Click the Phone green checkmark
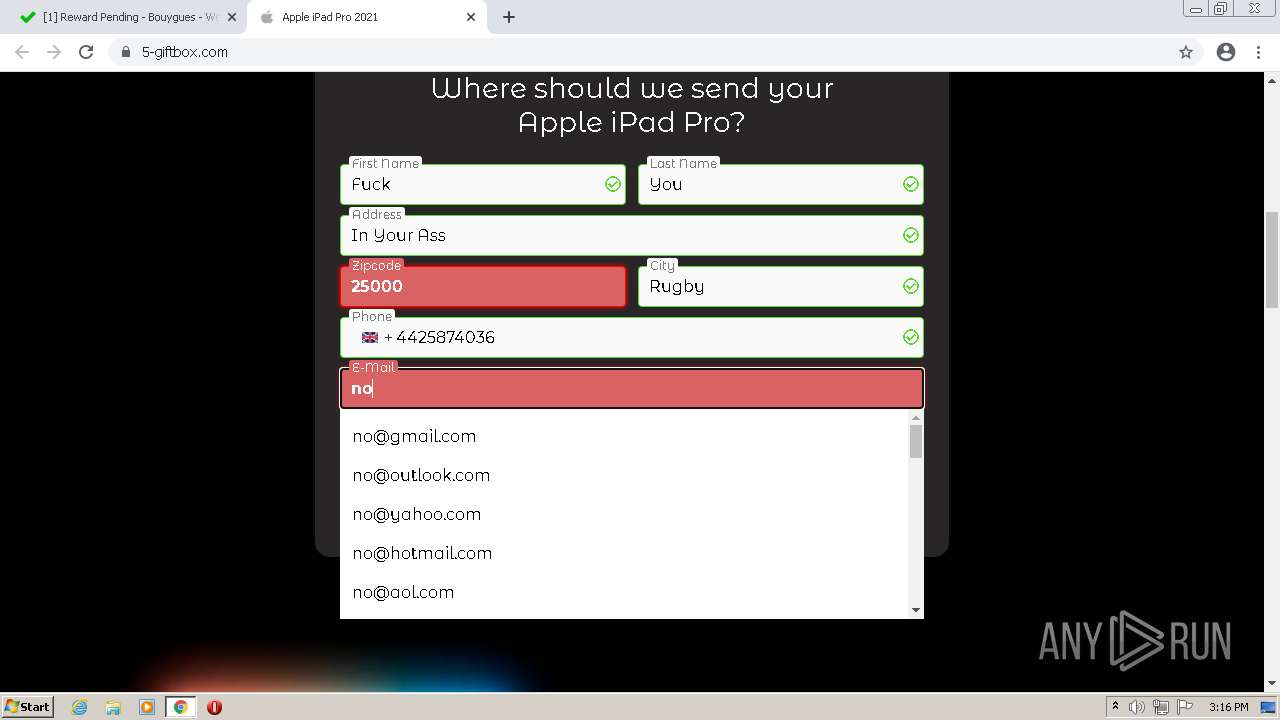This screenshot has width=1280, height=720. (x=911, y=338)
